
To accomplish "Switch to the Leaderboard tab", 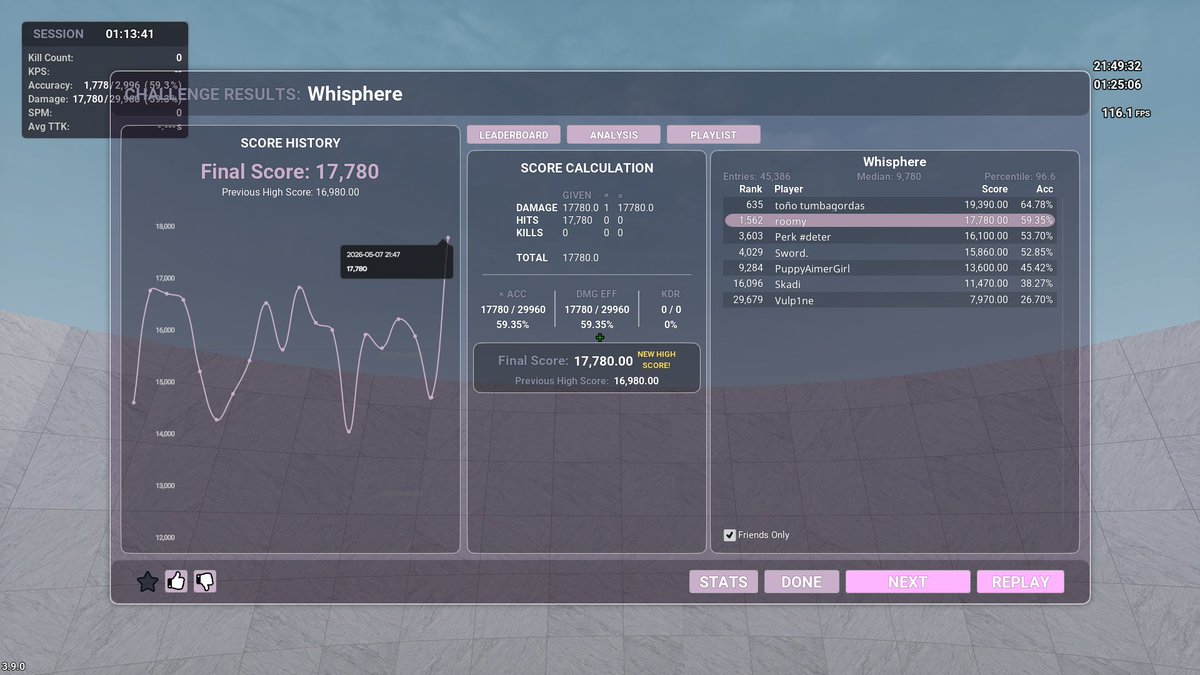I will [514, 135].
